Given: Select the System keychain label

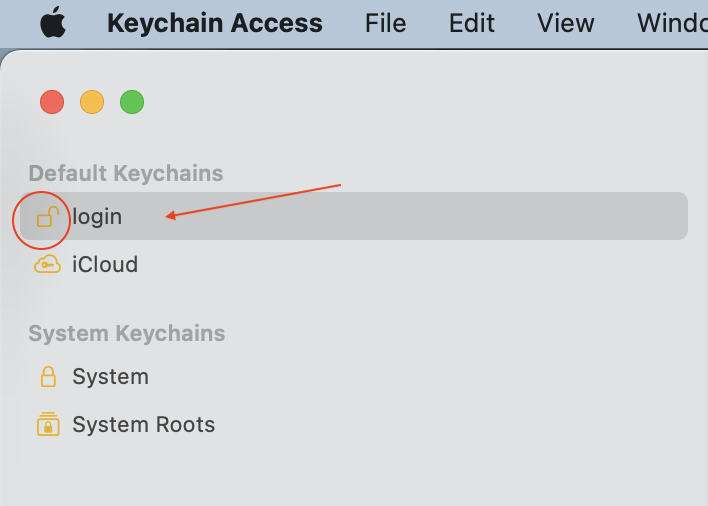Looking at the screenshot, I should pyautogui.click(x=110, y=377).
